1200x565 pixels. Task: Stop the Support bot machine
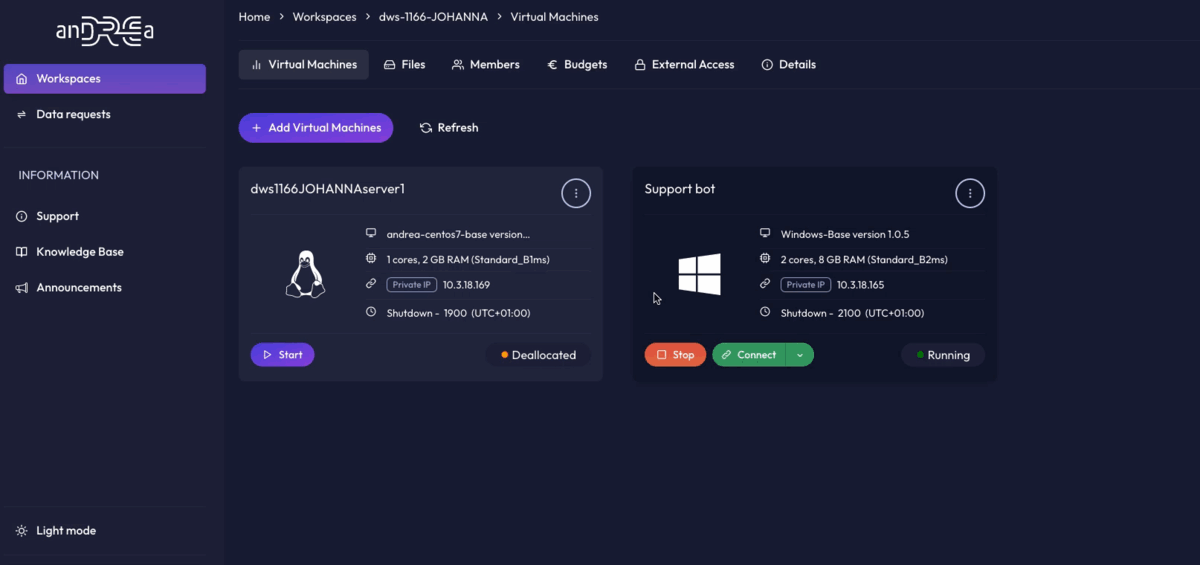675,355
